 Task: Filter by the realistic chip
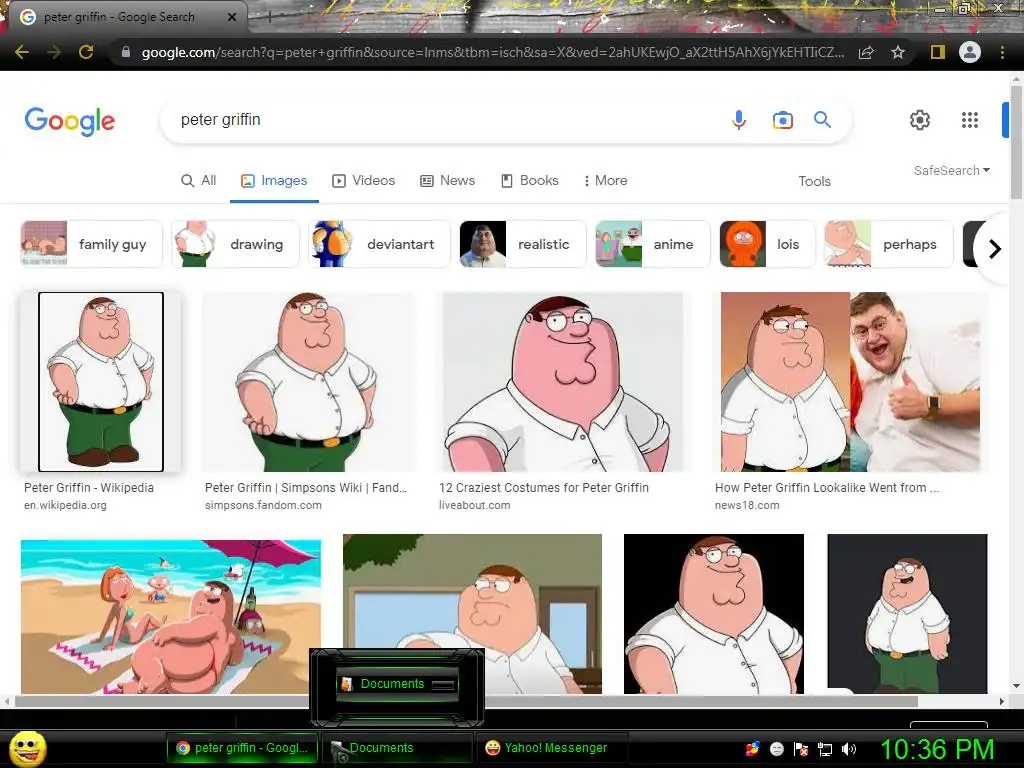pos(523,244)
